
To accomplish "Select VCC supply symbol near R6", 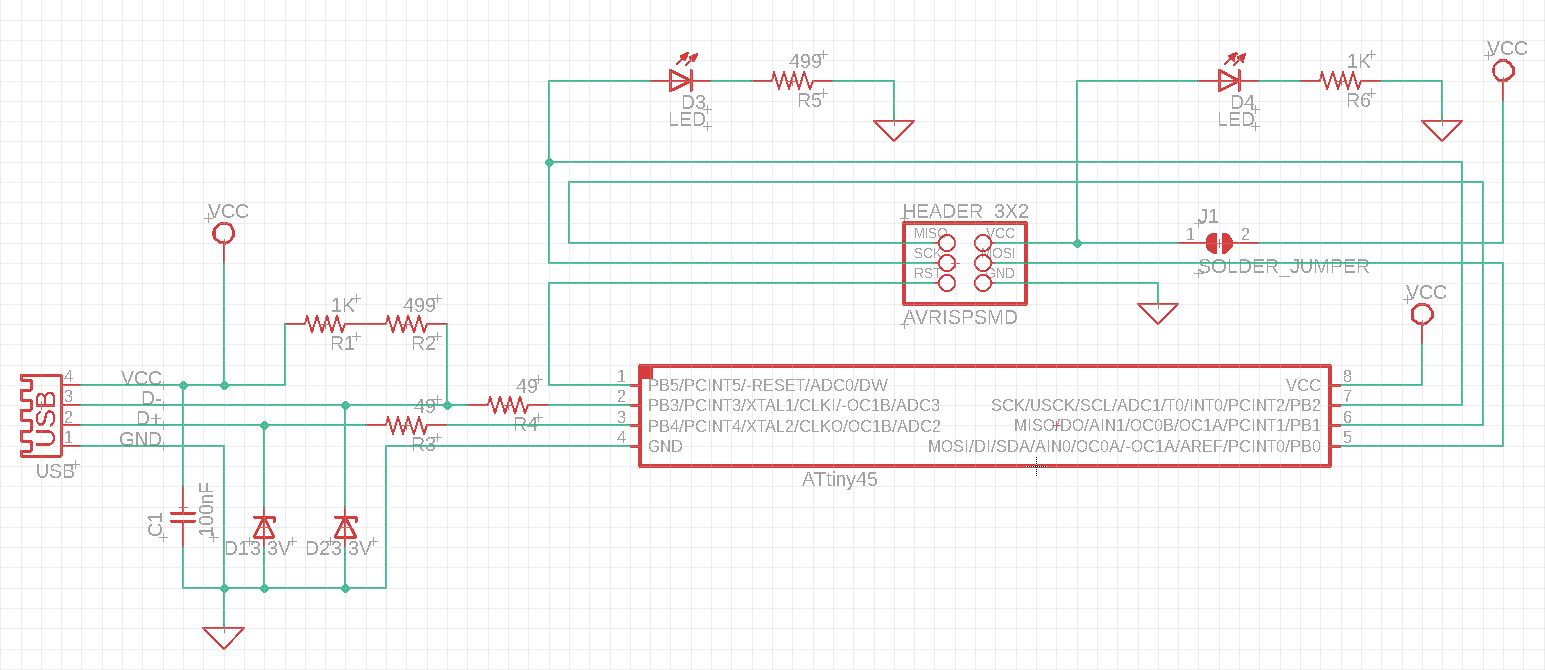I will (1502, 70).
